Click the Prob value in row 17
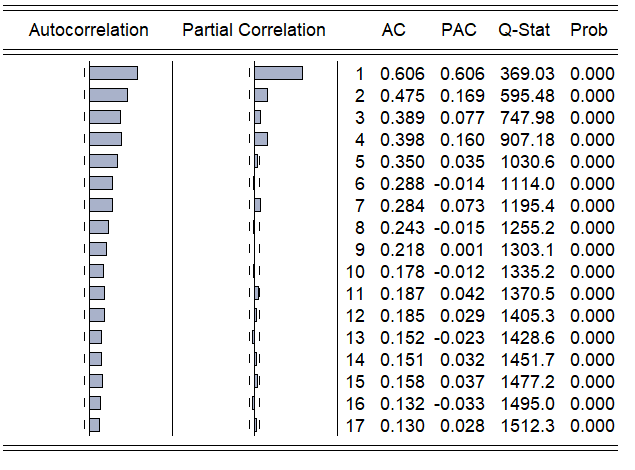 pos(592,426)
